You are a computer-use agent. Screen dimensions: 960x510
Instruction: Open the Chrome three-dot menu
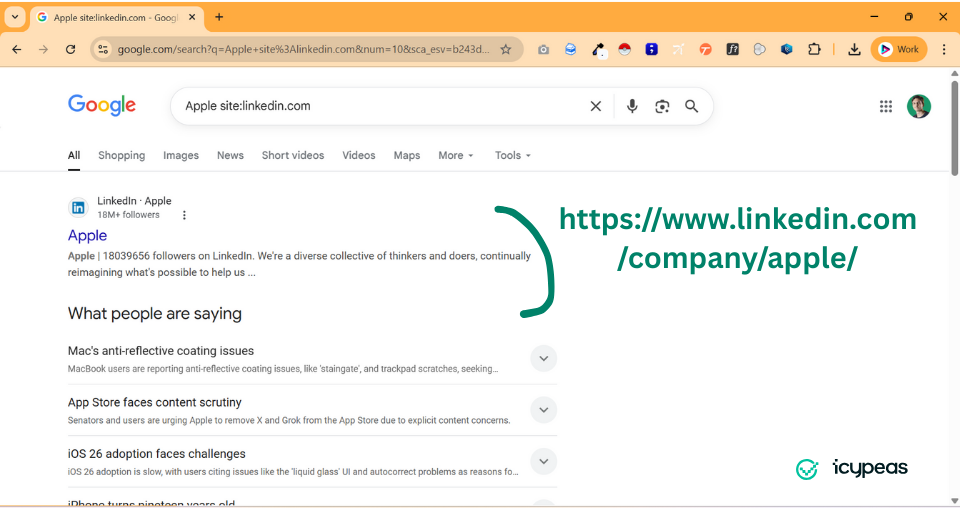pyautogui.click(x=944, y=50)
